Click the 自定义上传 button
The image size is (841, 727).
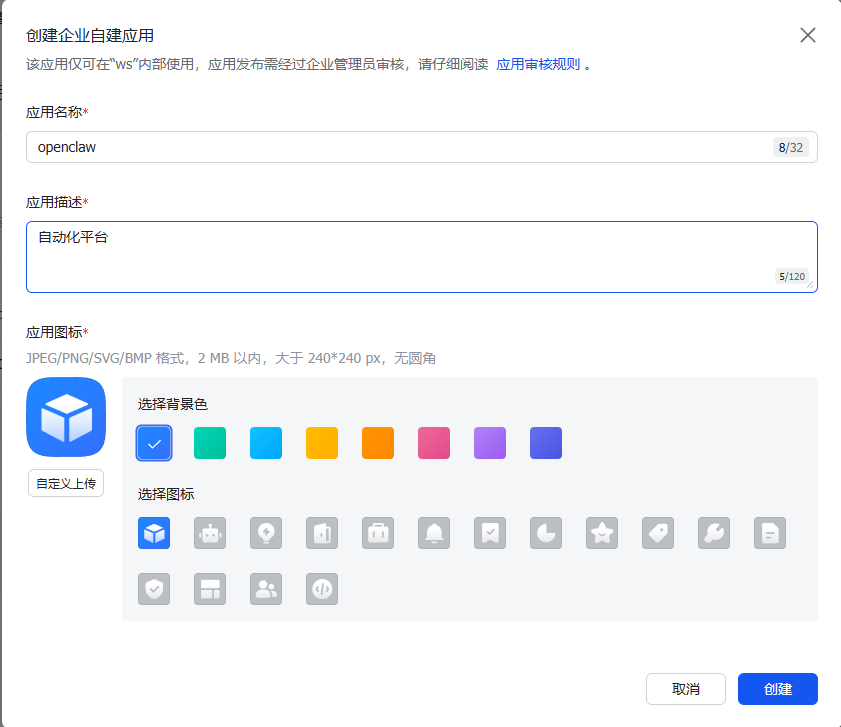66,483
